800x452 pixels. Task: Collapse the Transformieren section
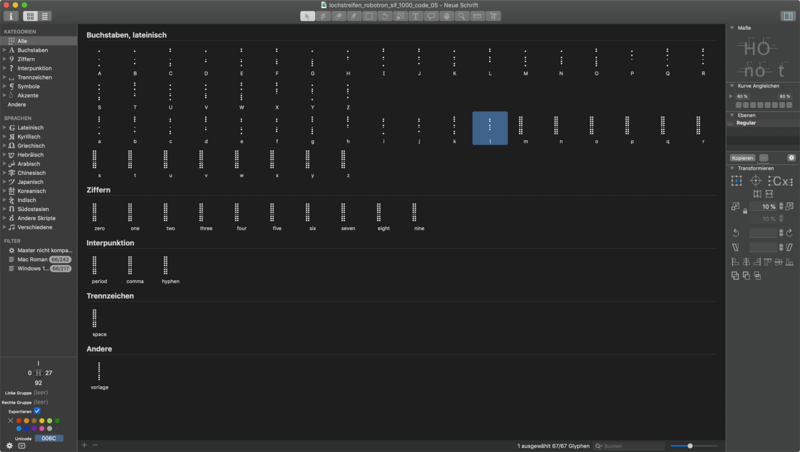click(x=731, y=168)
